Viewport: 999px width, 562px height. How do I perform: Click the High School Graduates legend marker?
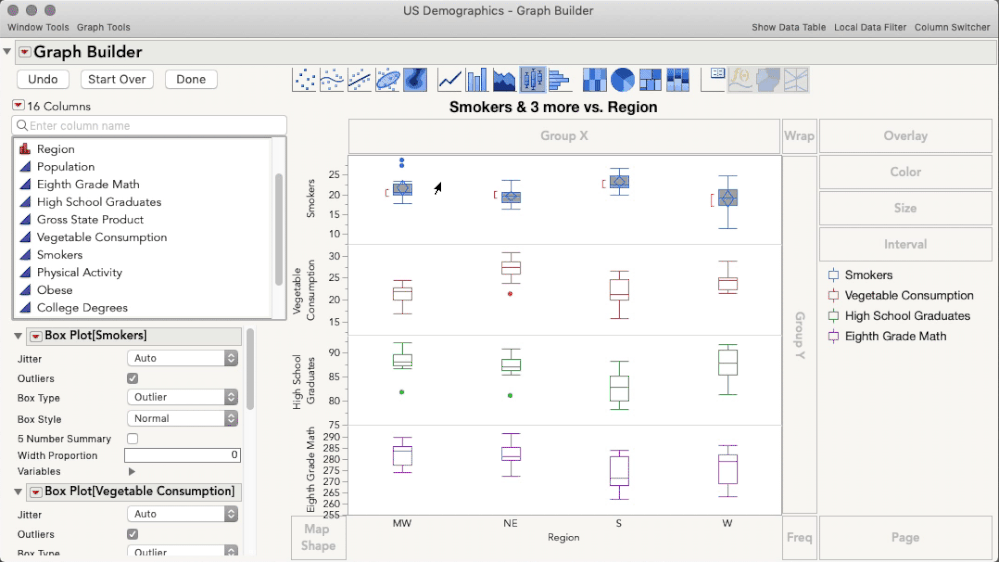coord(833,316)
